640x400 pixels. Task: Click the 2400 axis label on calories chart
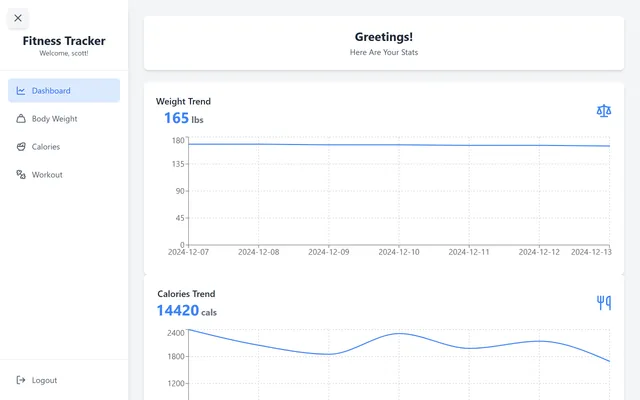tap(176, 333)
